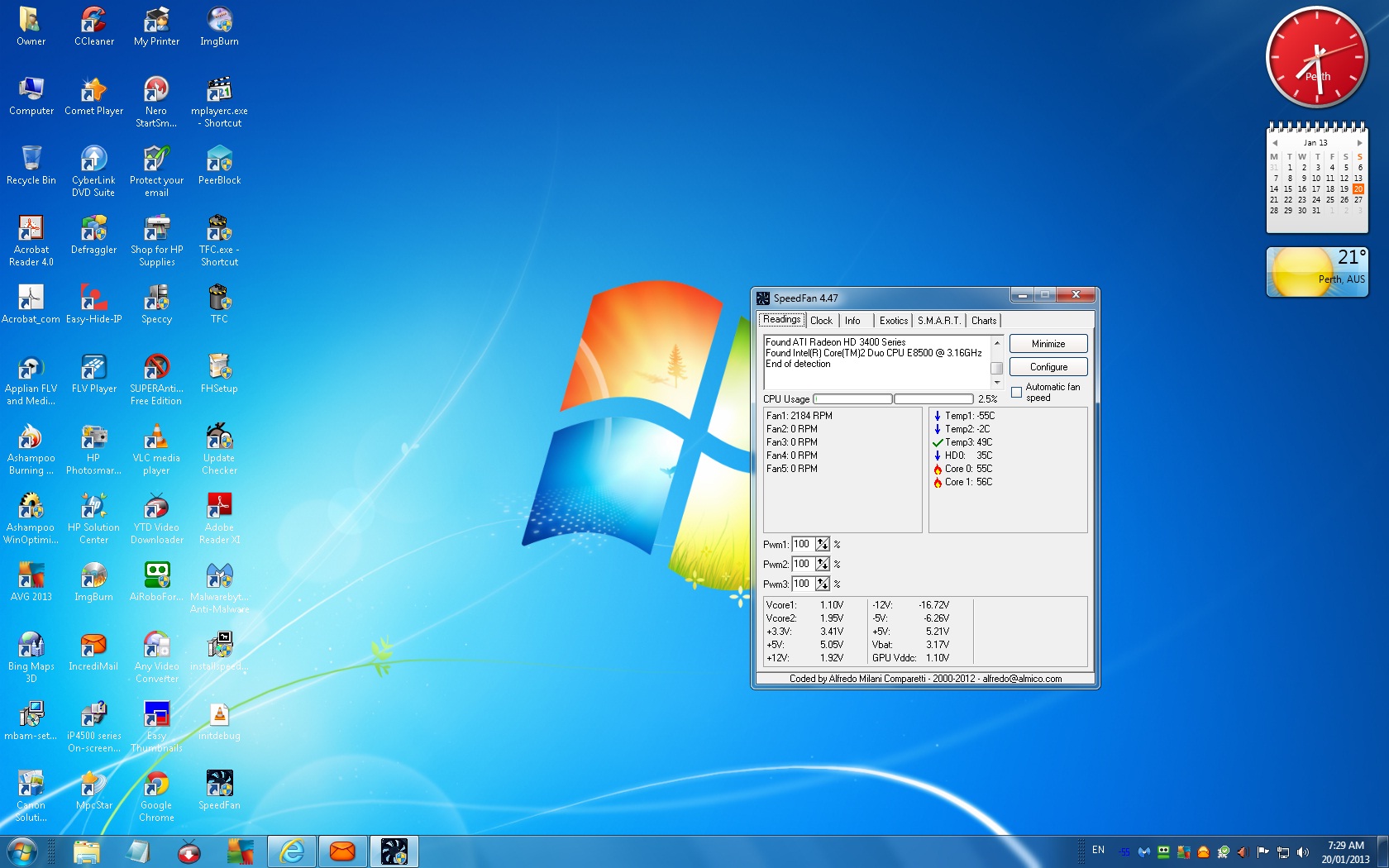1389x868 pixels.
Task: Open the ImgBurn icon next to My Printer
Action: (x=219, y=26)
